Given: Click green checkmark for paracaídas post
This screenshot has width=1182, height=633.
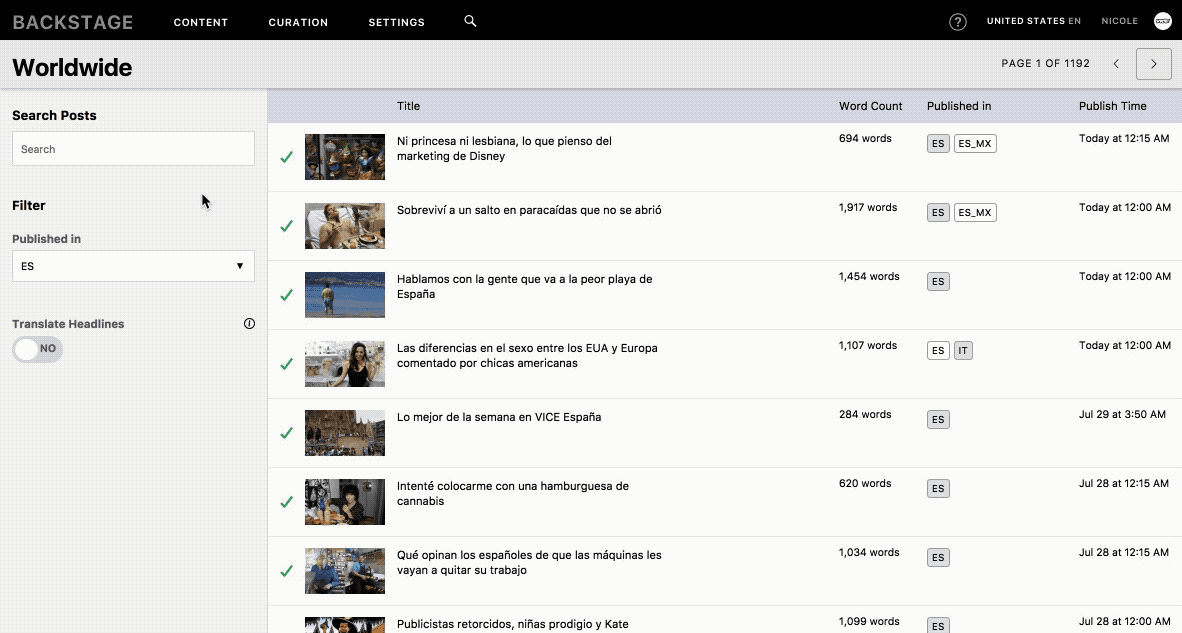Looking at the screenshot, I should coord(286,226).
